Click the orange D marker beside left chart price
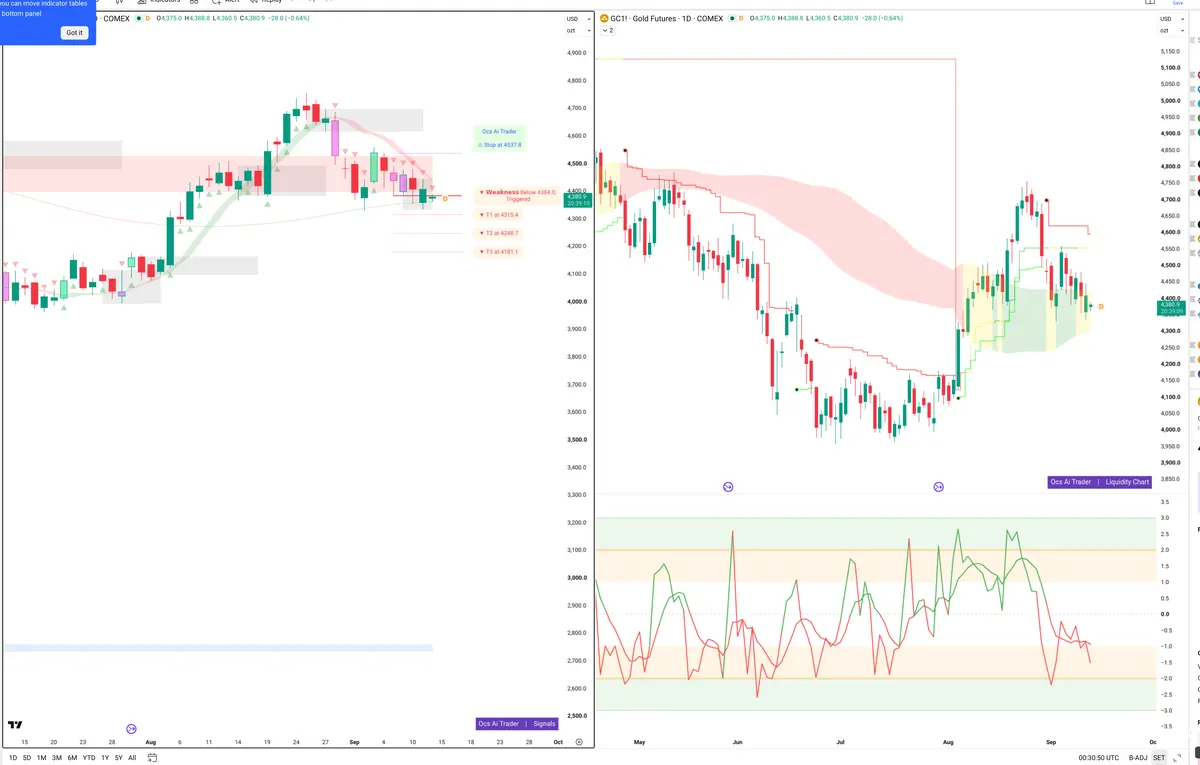The width and height of the screenshot is (1200, 765). coord(445,199)
